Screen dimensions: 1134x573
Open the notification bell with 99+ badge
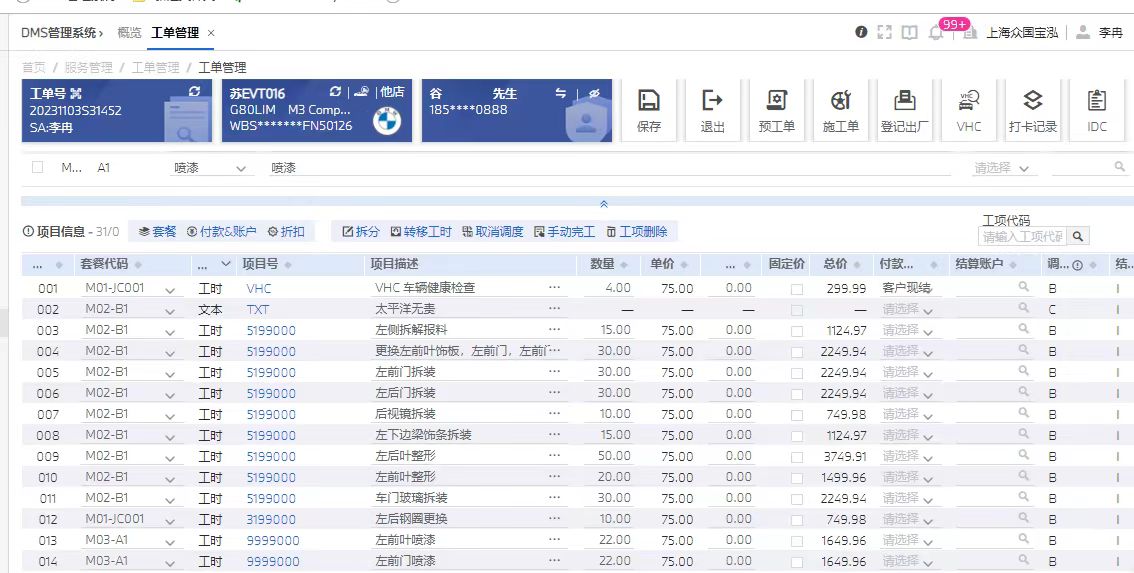pyautogui.click(x=936, y=33)
